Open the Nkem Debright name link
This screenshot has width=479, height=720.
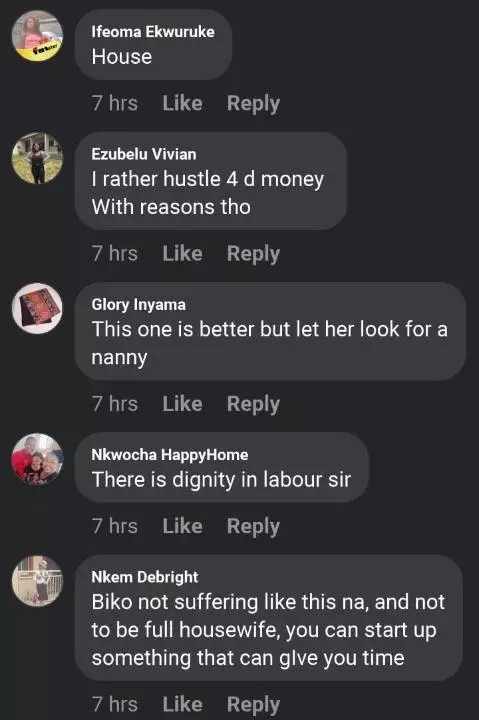point(145,577)
